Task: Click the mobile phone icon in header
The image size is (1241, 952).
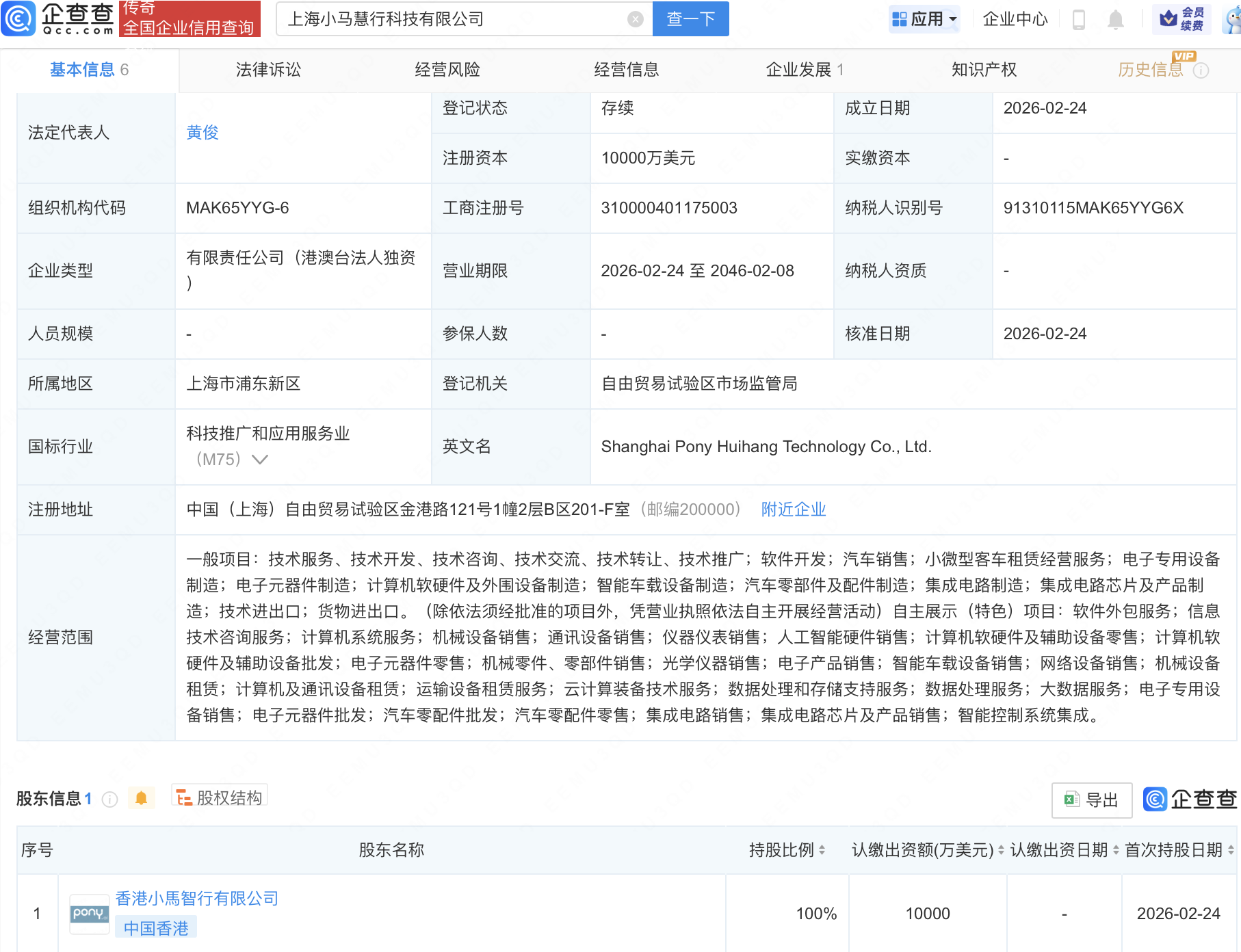Action: point(1079,19)
